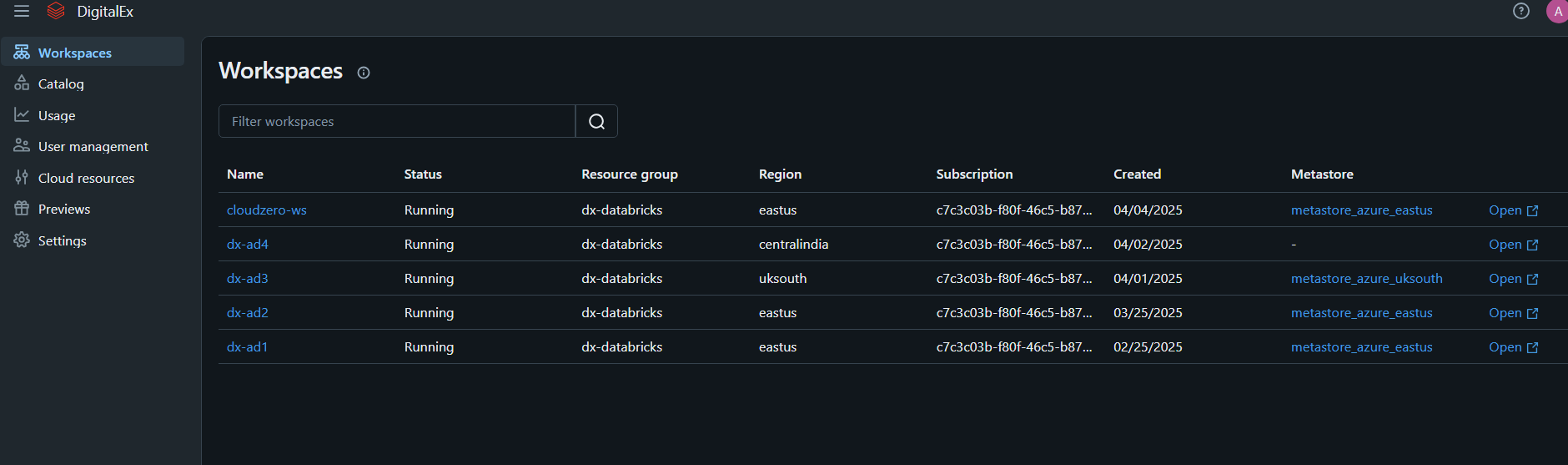Click metastore_azure_uksouth link
The height and width of the screenshot is (465, 1568).
[1366, 279]
